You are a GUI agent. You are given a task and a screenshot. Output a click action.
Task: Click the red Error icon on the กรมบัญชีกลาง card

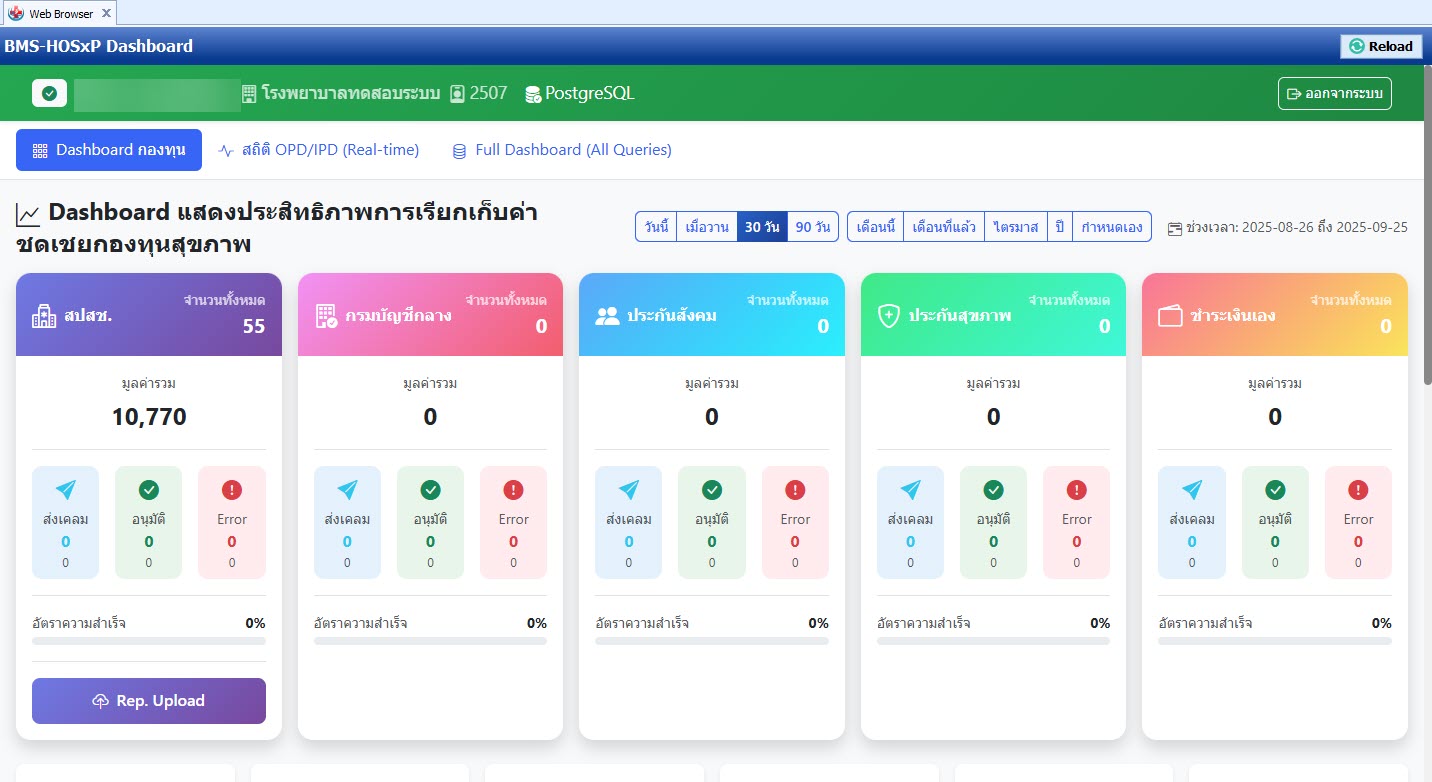click(513, 490)
